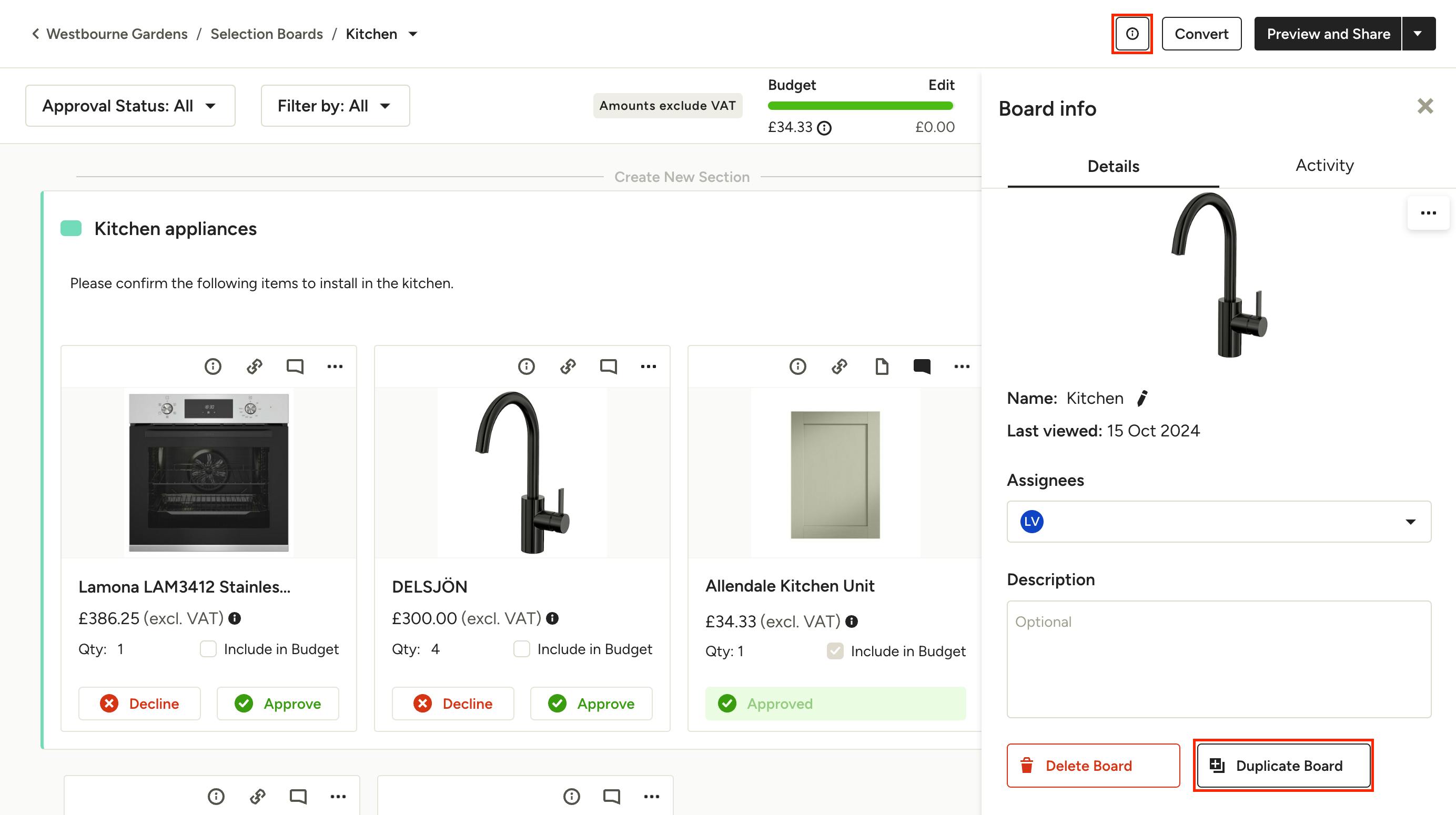The width and height of the screenshot is (1456, 815).
Task: Select the Details tab
Action: pos(1113,166)
